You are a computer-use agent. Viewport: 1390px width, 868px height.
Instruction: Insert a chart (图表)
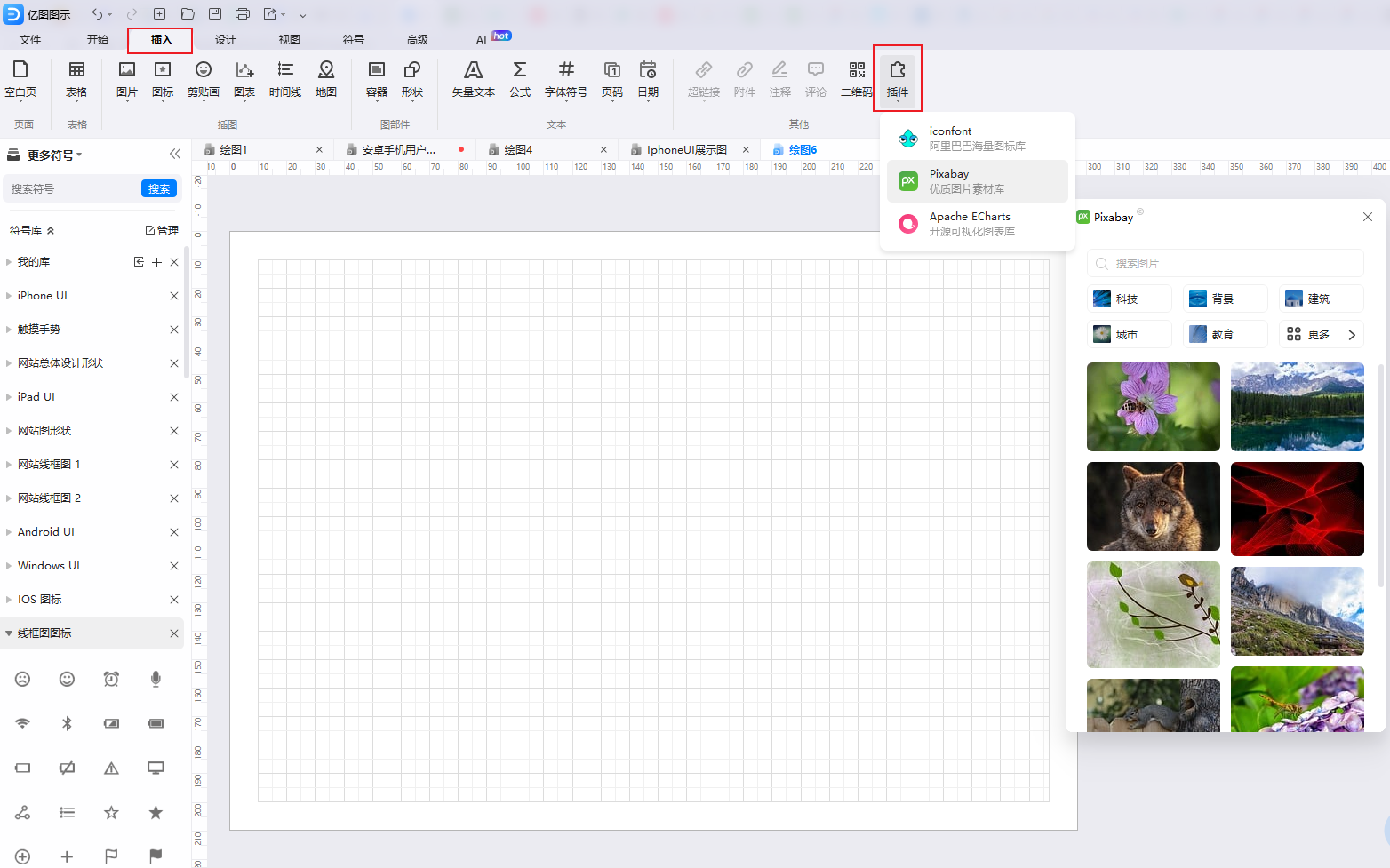pos(244,79)
